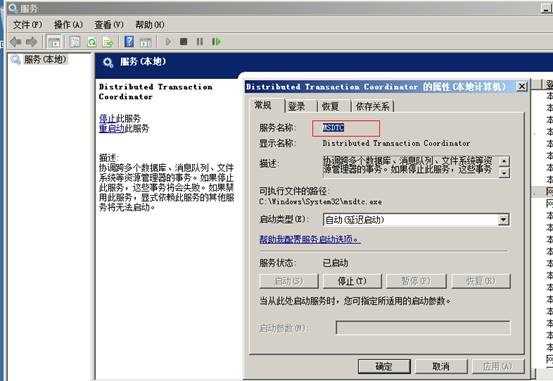Viewport: 553px width, 381px height.
Task: Open the 查看(V) menu
Action: coord(109,25)
